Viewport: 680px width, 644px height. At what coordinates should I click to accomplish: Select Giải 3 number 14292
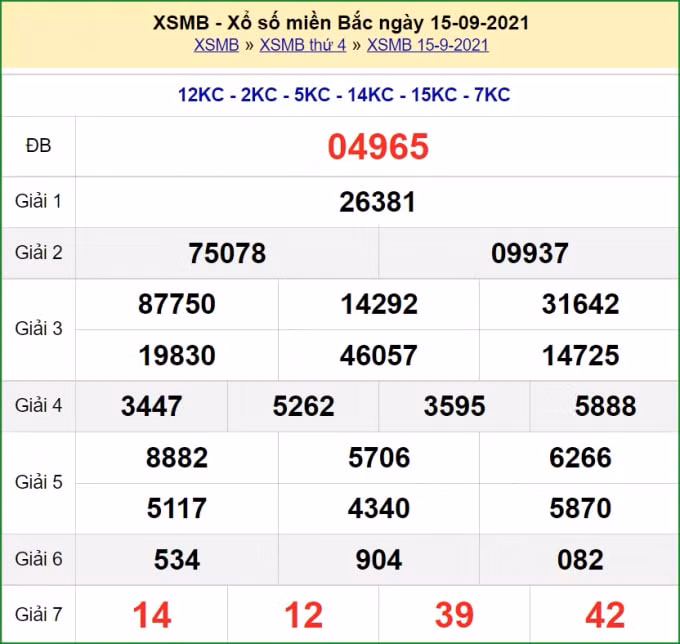[x=379, y=304]
